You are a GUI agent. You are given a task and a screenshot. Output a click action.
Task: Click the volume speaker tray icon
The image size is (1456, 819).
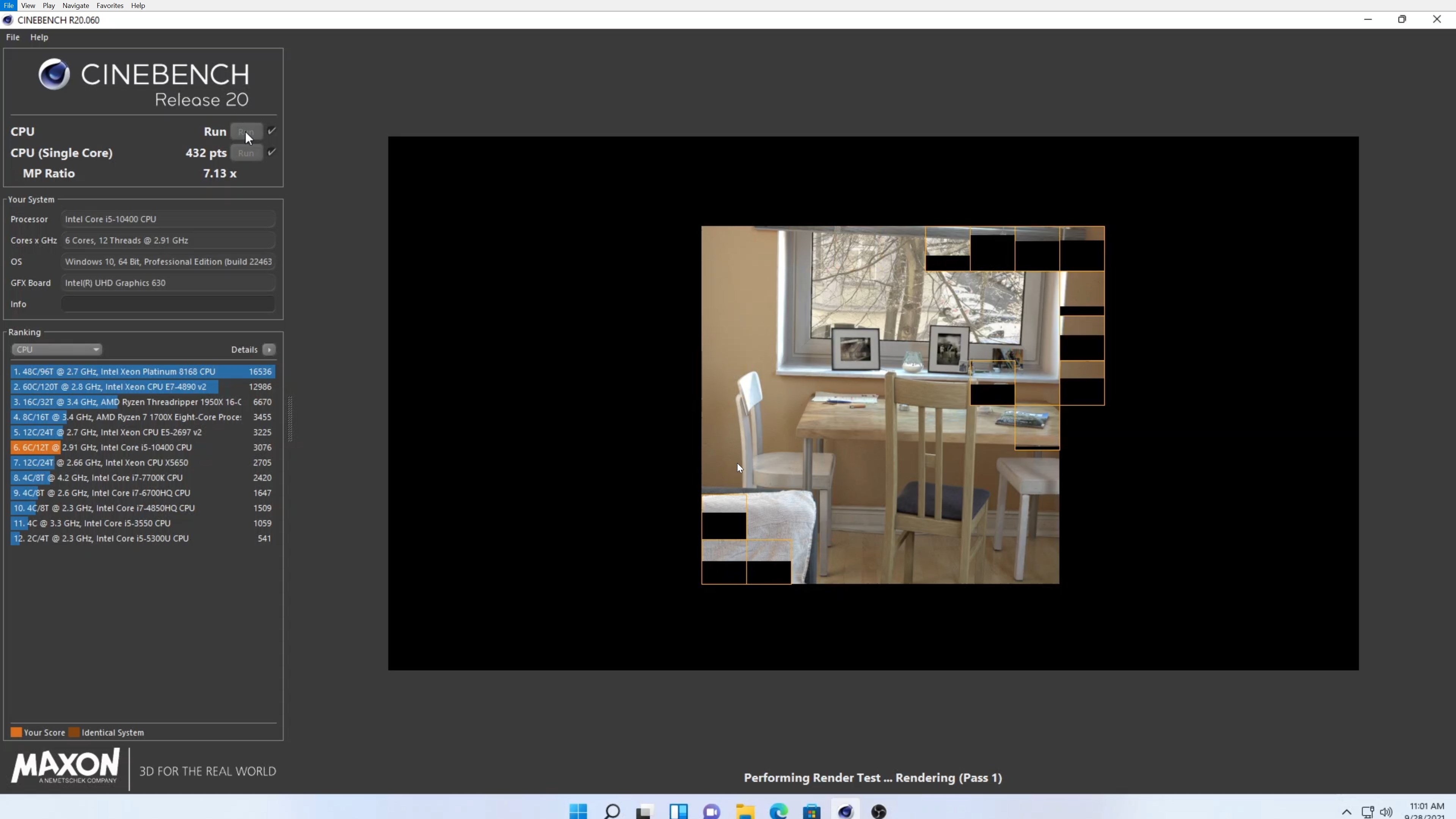pos(1386,812)
